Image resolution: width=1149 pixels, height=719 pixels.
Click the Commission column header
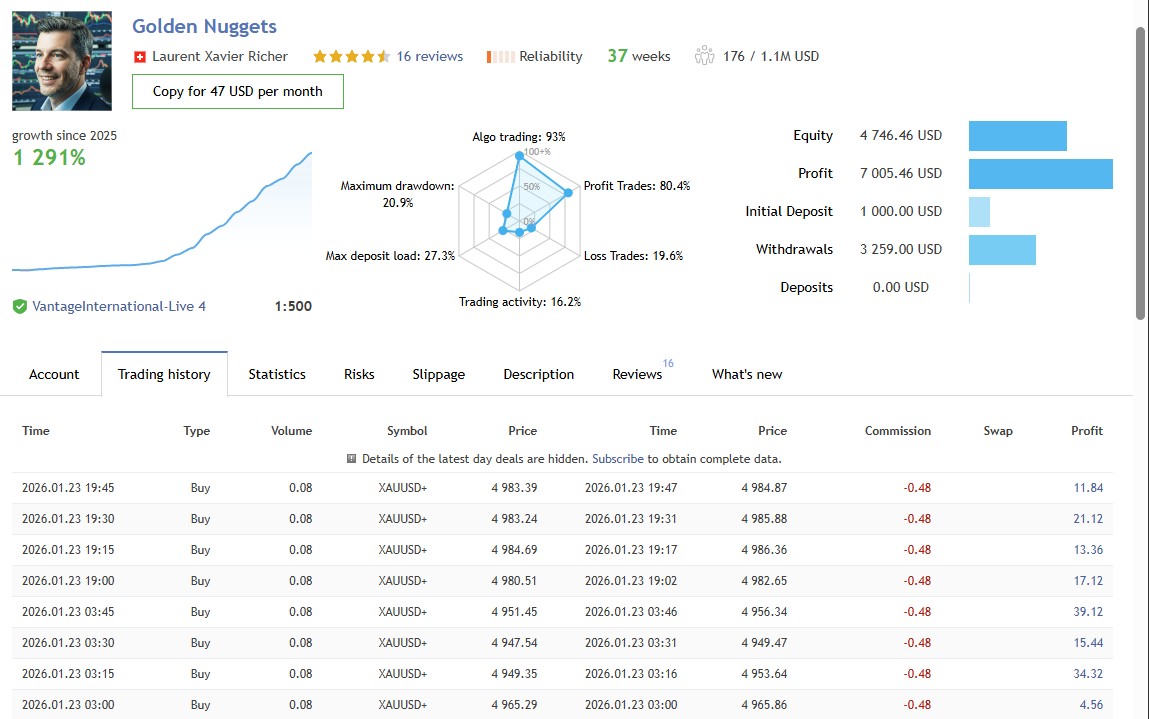[x=898, y=431]
